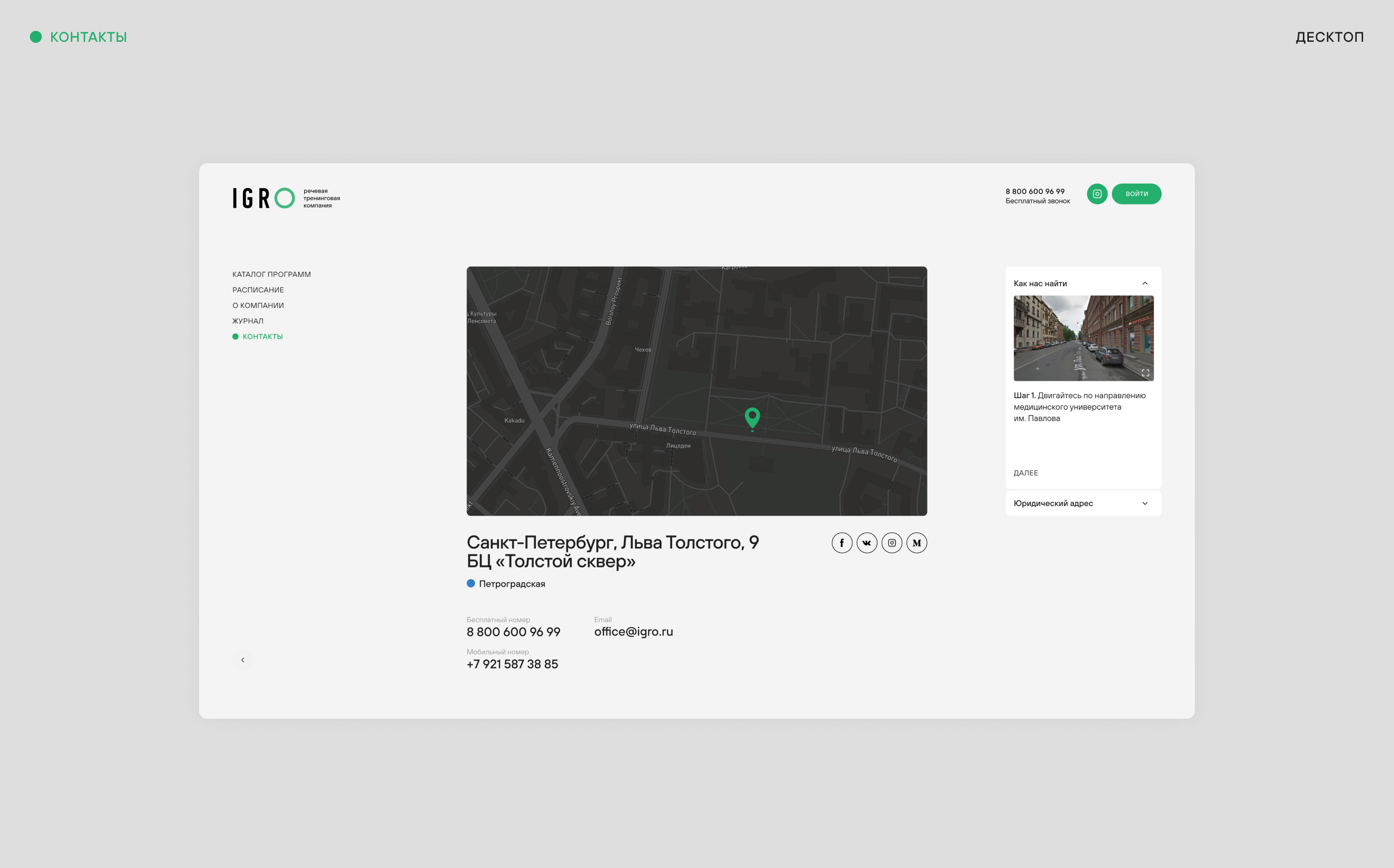Click the office@igro.ru email link

(633, 632)
